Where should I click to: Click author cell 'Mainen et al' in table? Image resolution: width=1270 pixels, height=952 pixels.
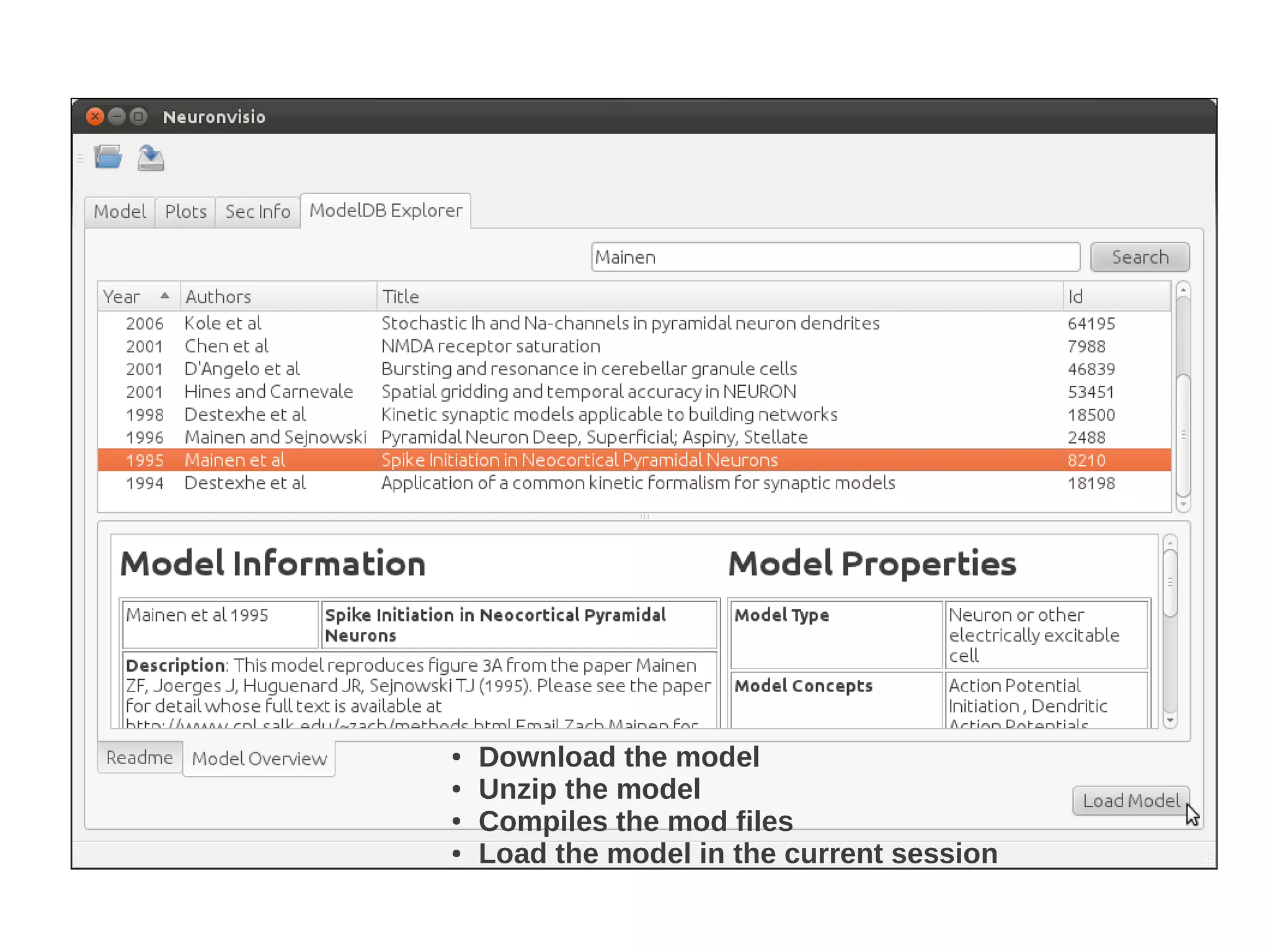[235, 460]
